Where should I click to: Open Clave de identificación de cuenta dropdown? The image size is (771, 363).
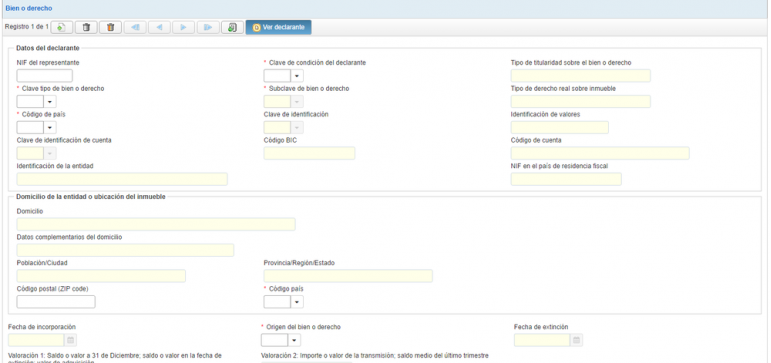50,153
